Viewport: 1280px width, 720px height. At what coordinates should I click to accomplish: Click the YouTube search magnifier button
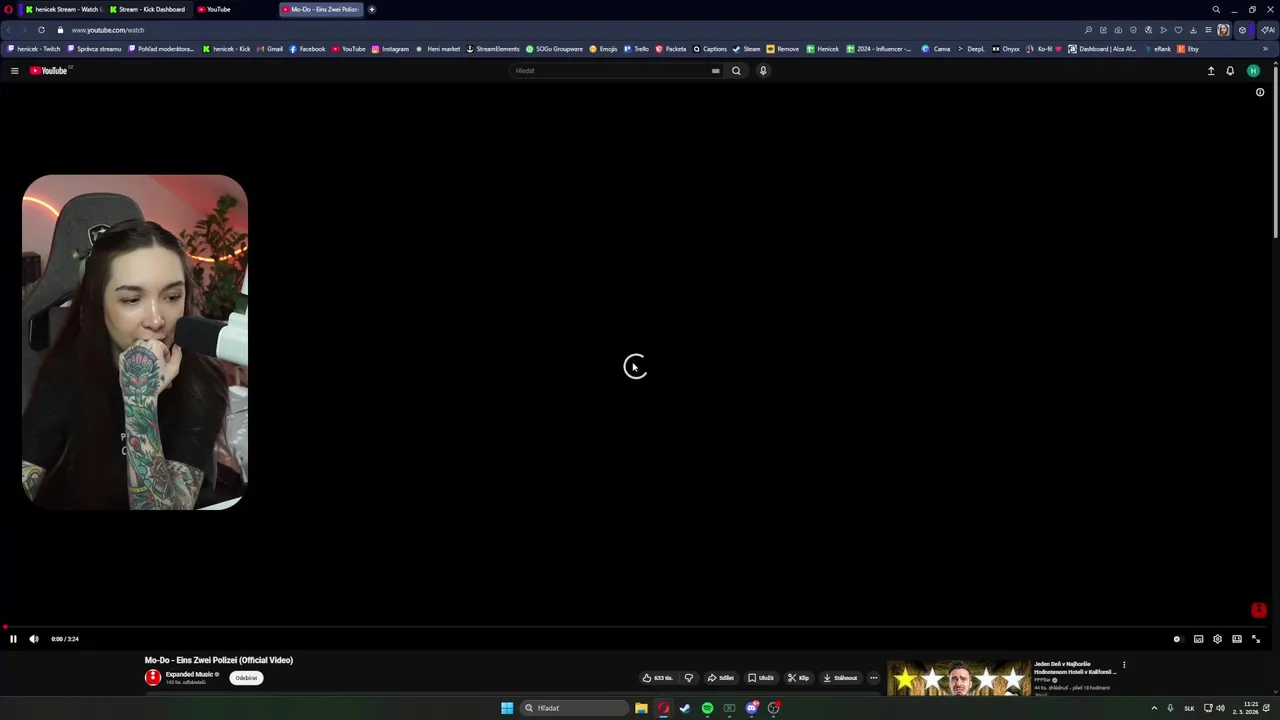[x=736, y=71]
